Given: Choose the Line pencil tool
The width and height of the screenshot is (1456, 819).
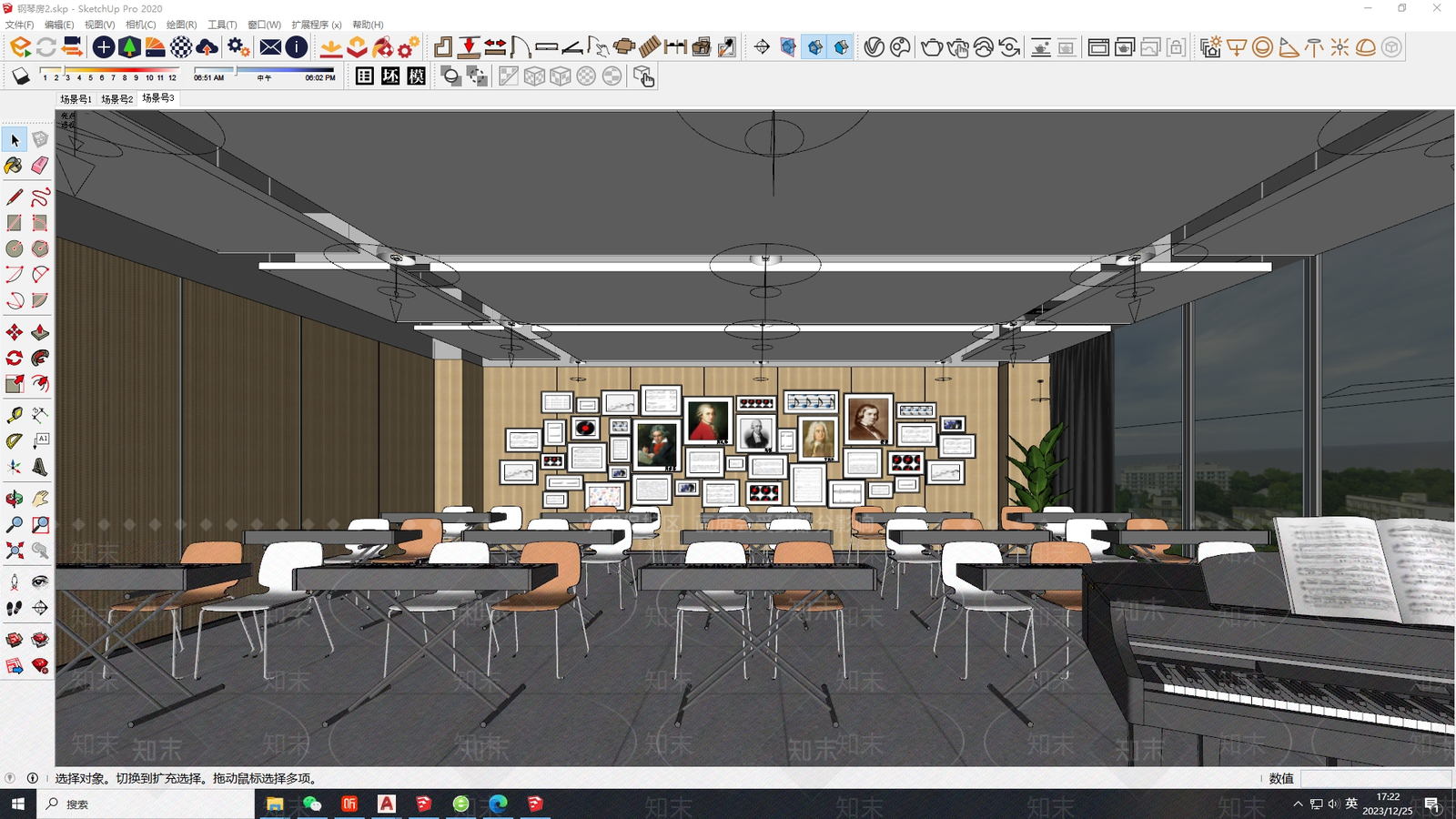Looking at the screenshot, I should [x=15, y=197].
